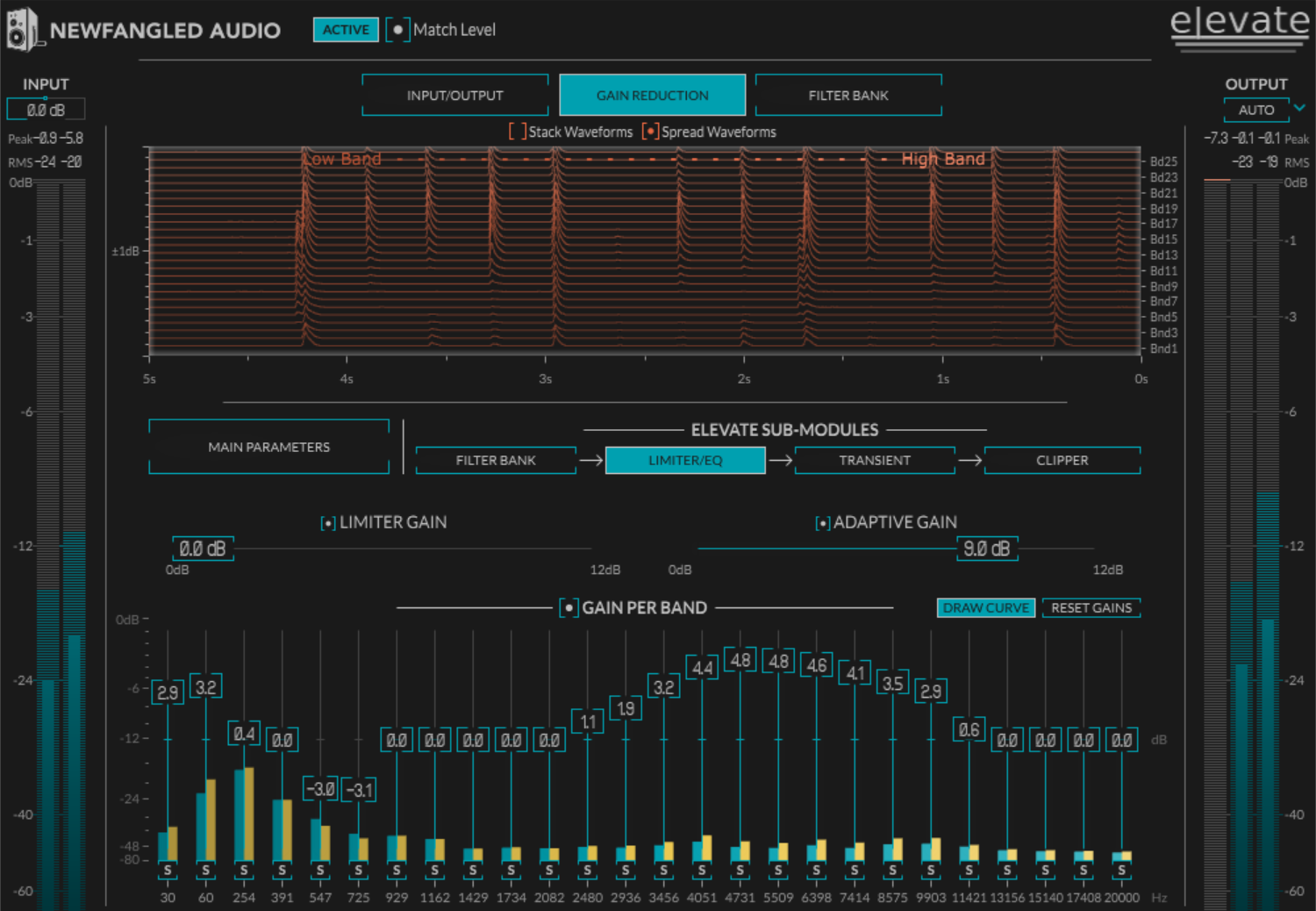Image resolution: width=1316 pixels, height=911 pixels.
Task: Toggle the Adaptive Gain enable box
Action: tap(823, 523)
